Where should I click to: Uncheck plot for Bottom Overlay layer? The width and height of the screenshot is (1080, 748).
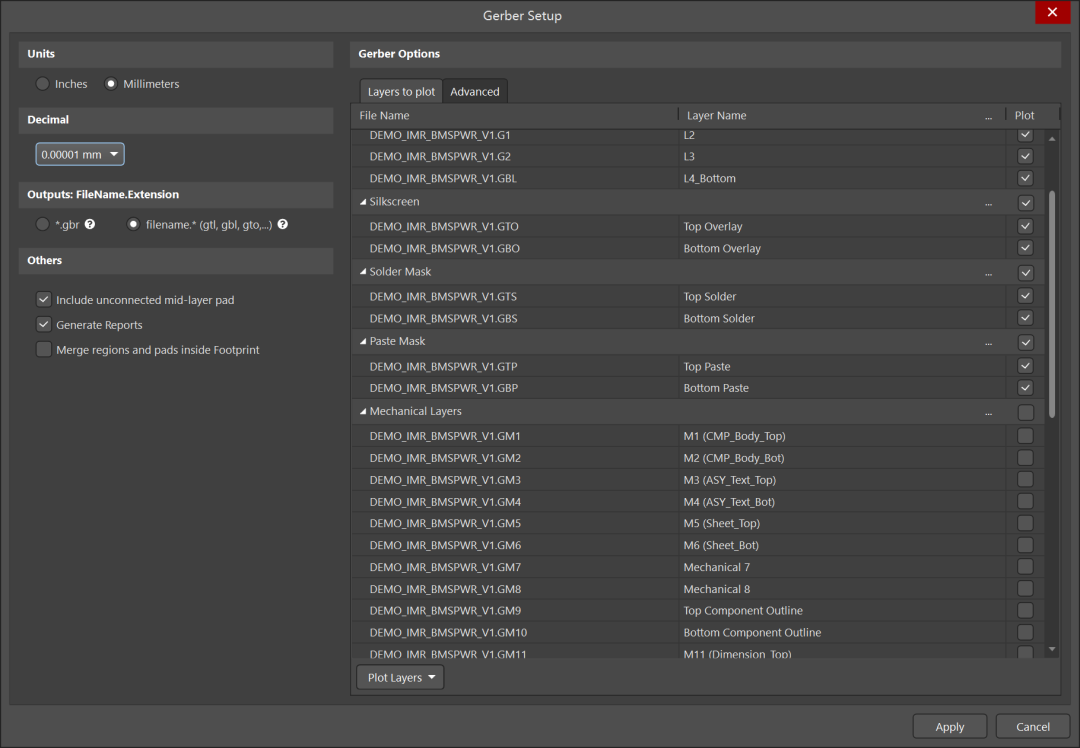[1025, 248]
